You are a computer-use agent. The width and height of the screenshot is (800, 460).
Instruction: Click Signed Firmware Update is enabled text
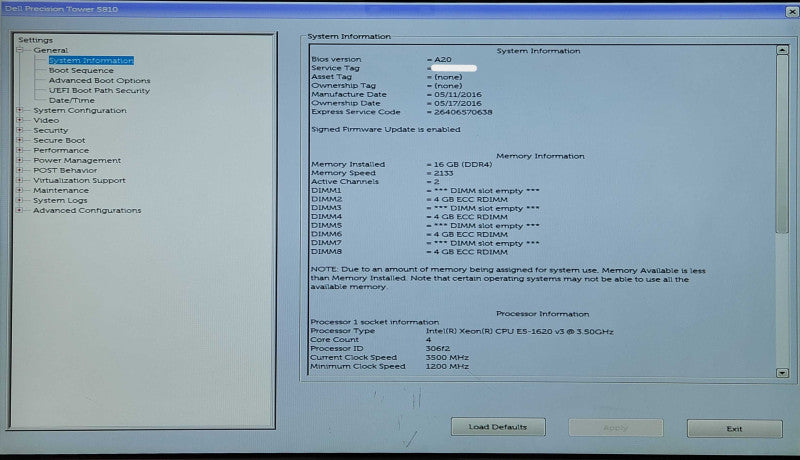point(386,130)
